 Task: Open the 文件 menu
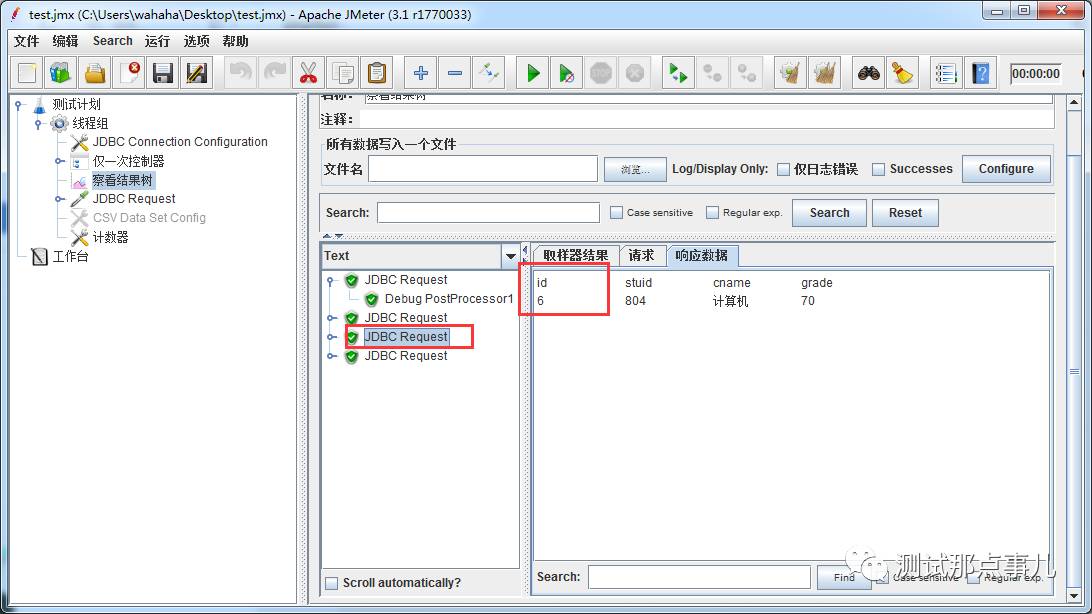(26, 41)
